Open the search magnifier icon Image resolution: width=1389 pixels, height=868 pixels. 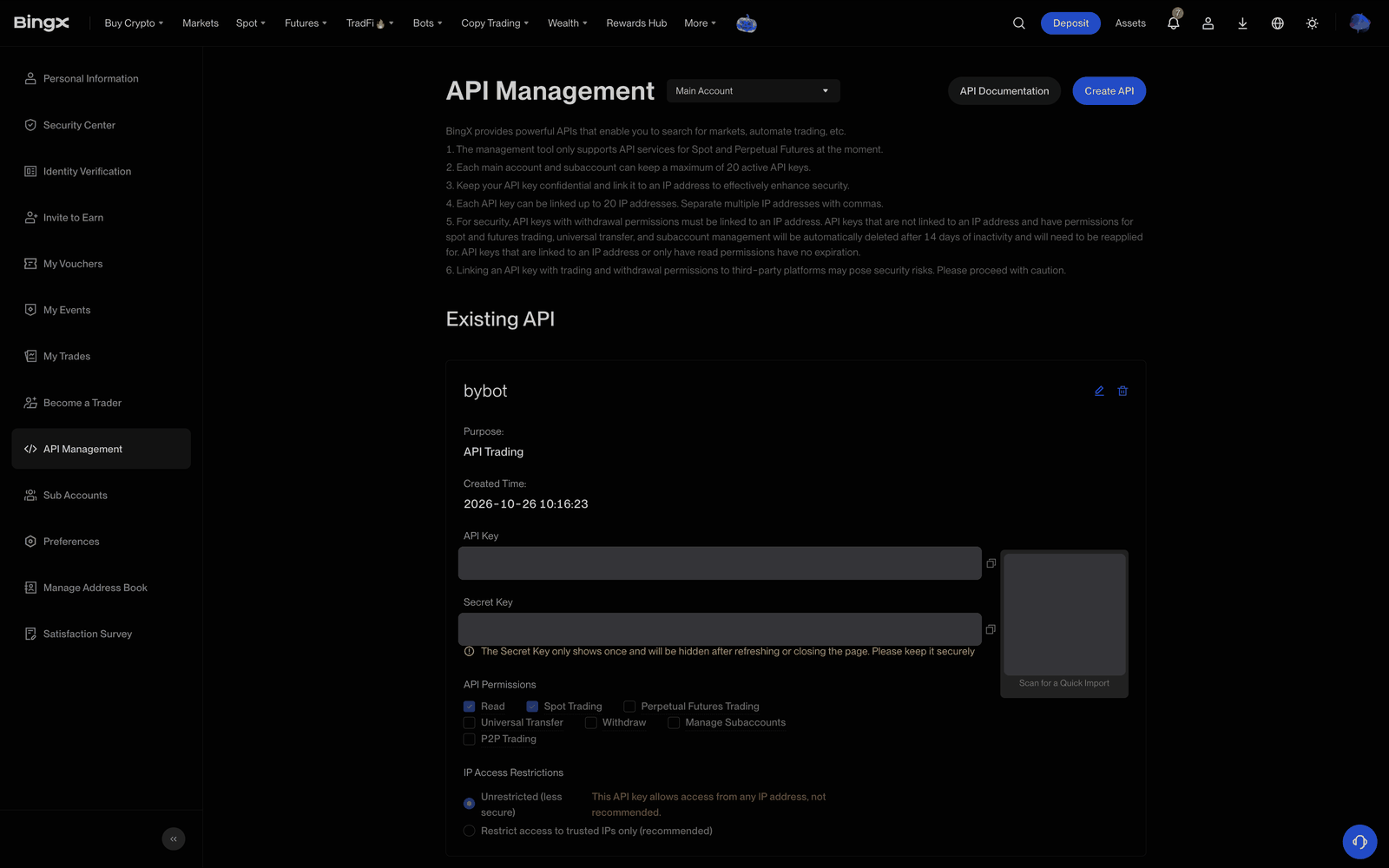[1019, 23]
